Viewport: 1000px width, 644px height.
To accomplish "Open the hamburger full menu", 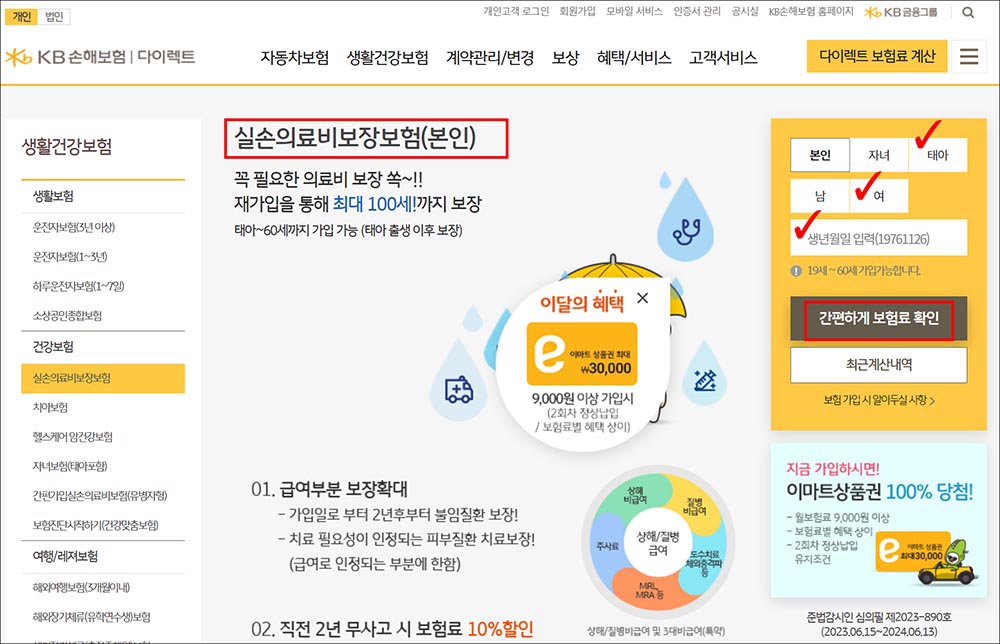I will point(969,56).
